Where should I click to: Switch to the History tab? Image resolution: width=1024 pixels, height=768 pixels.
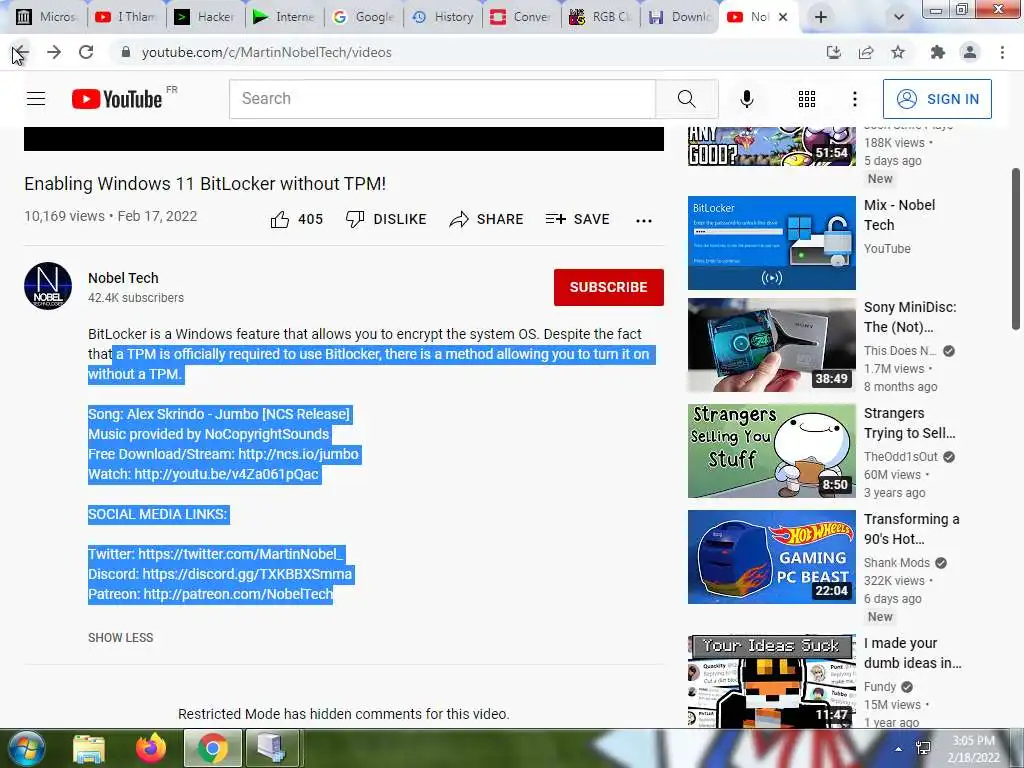pyautogui.click(x=443, y=17)
